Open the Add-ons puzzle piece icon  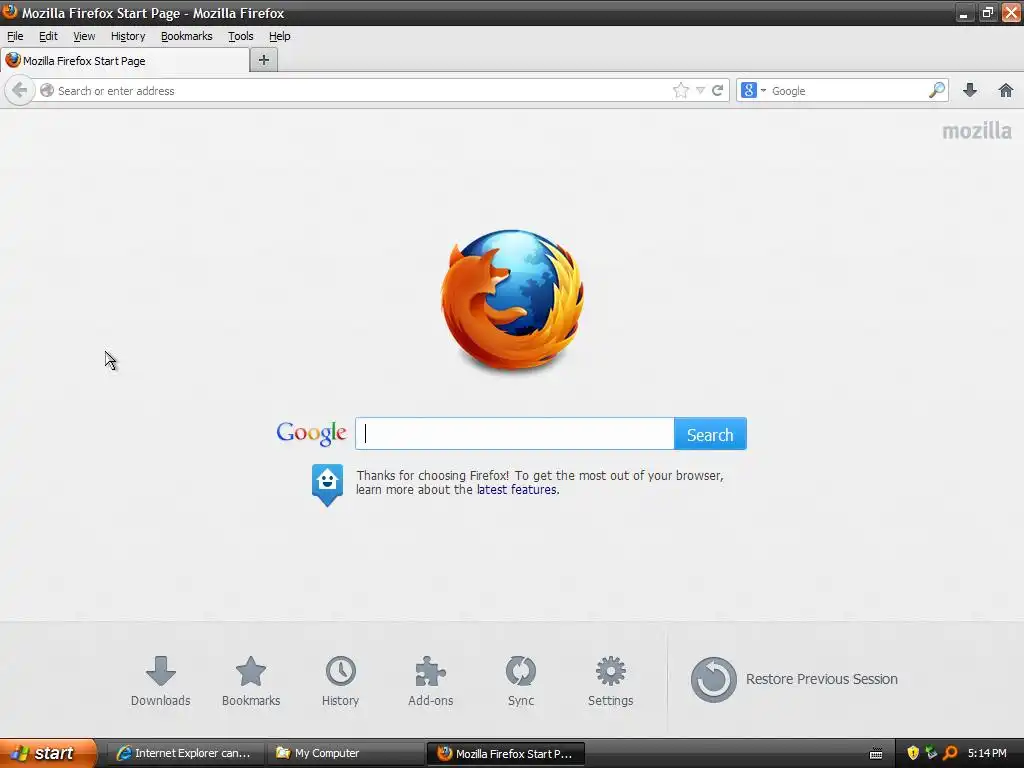tap(430, 681)
